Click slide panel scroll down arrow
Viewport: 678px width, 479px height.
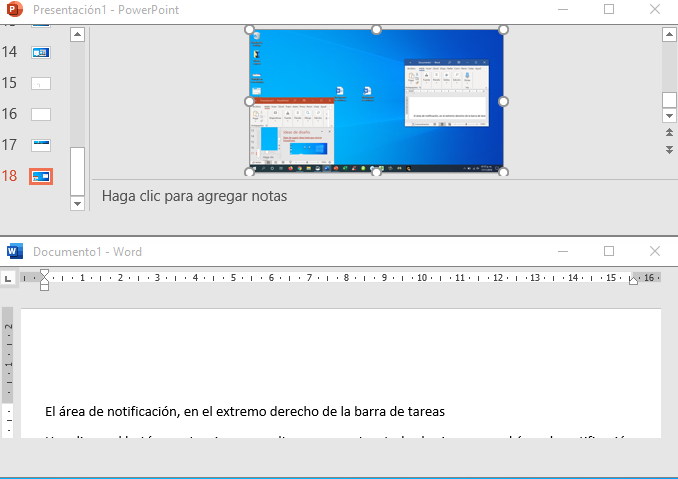(x=77, y=203)
